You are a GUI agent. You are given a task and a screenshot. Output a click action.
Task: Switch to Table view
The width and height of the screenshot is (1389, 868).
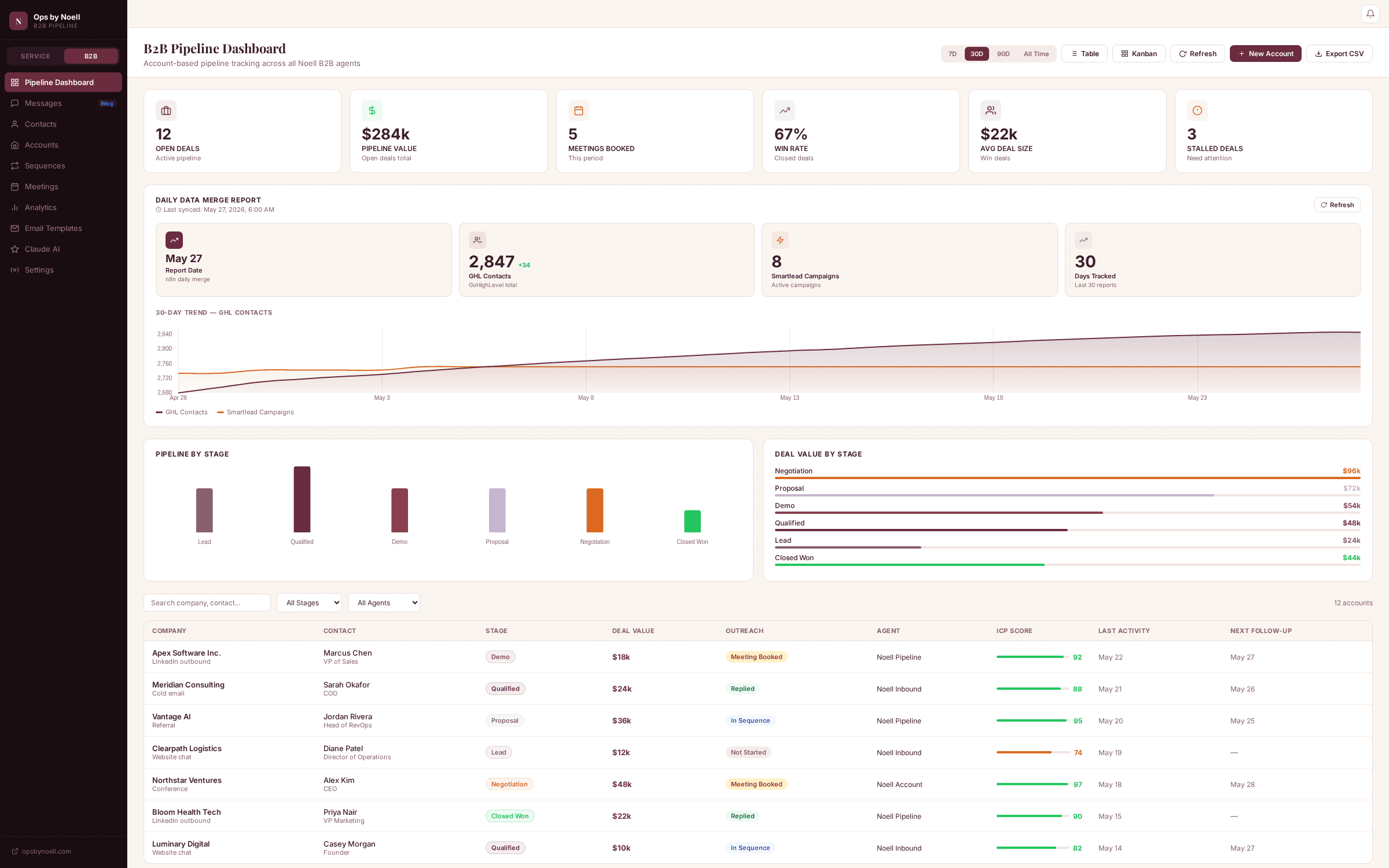pyautogui.click(x=1085, y=54)
